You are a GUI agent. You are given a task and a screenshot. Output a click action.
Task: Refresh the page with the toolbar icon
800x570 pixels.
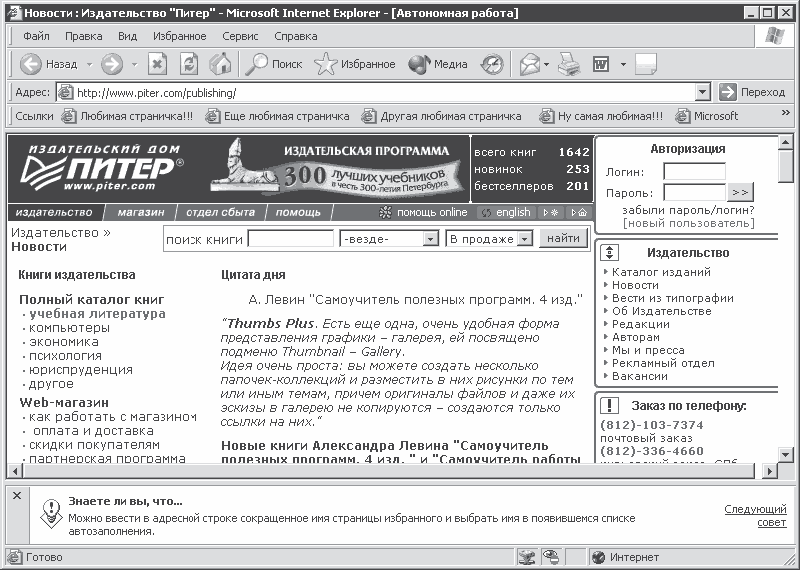pos(189,64)
